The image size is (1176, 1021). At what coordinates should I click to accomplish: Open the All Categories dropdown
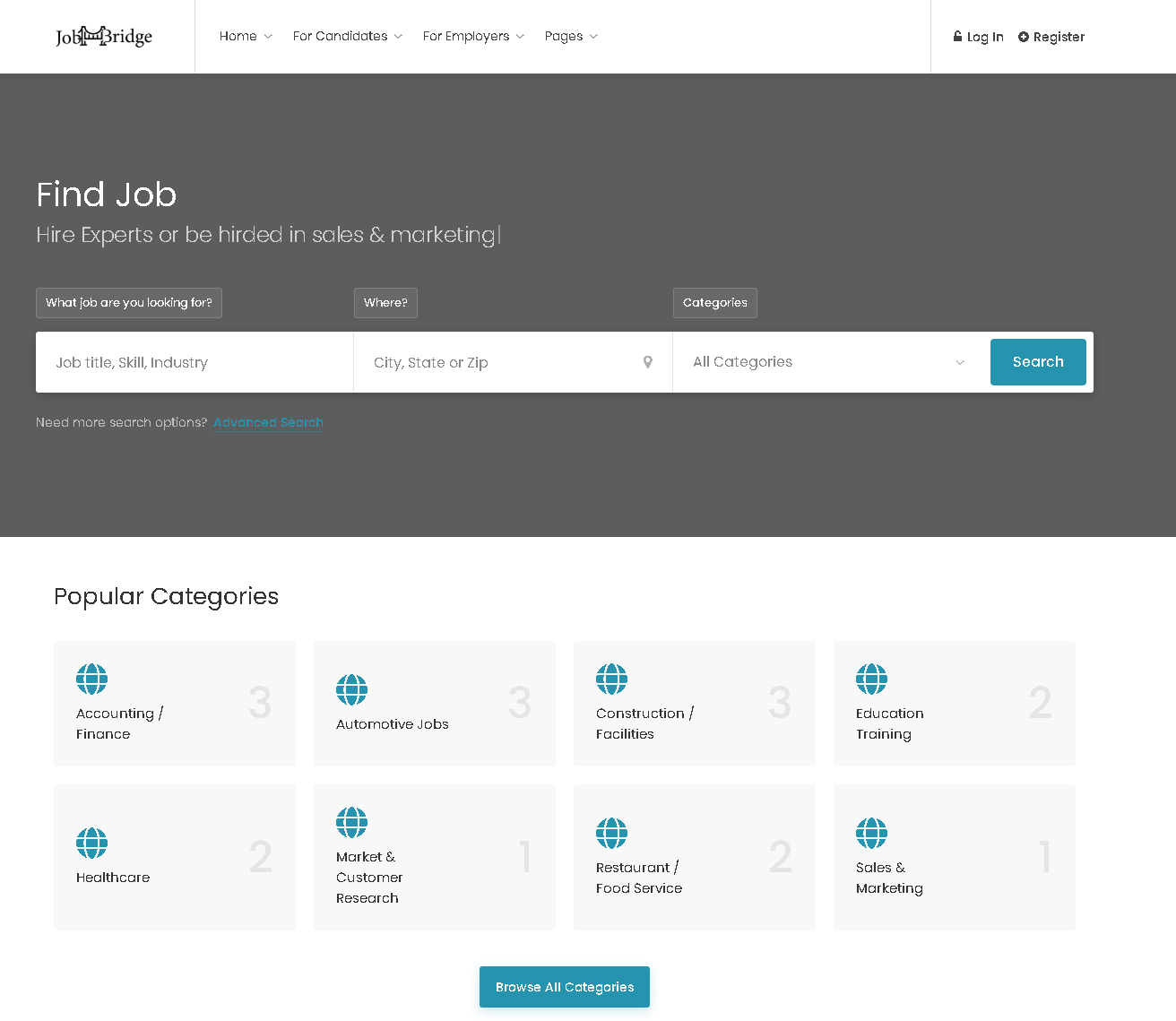[x=830, y=362]
